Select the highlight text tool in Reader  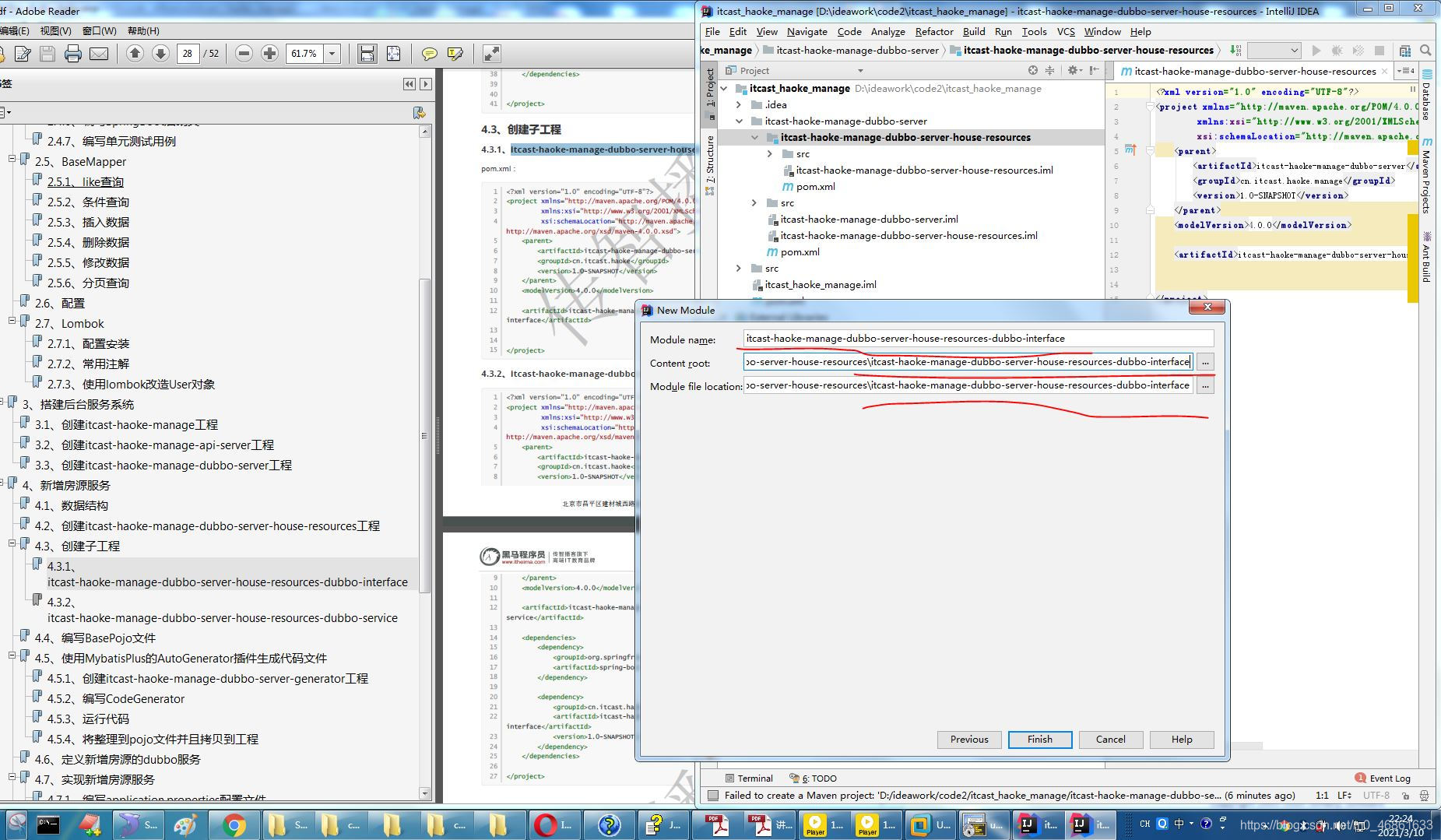(455, 54)
